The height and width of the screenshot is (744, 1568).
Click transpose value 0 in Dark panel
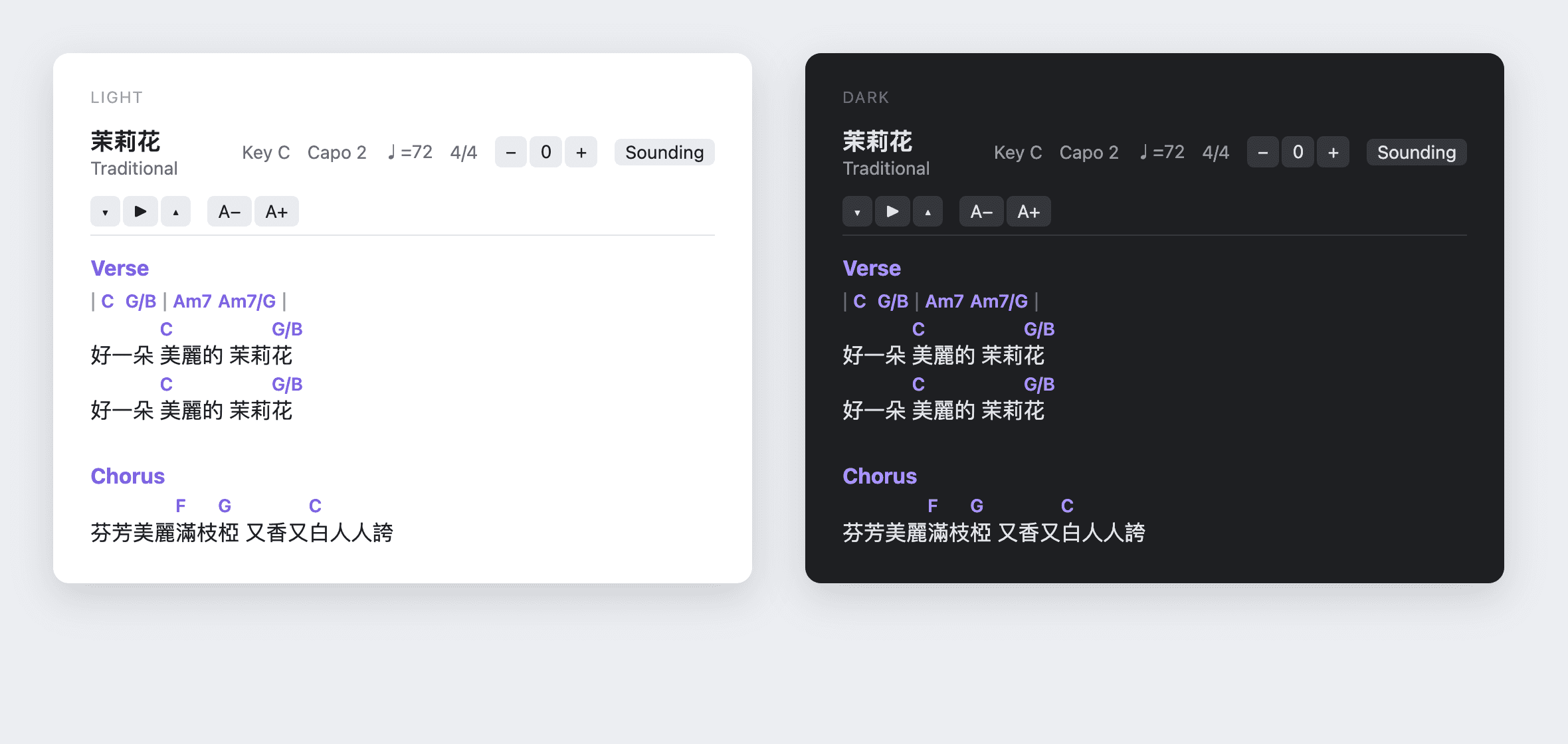[x=1298, y=152]
